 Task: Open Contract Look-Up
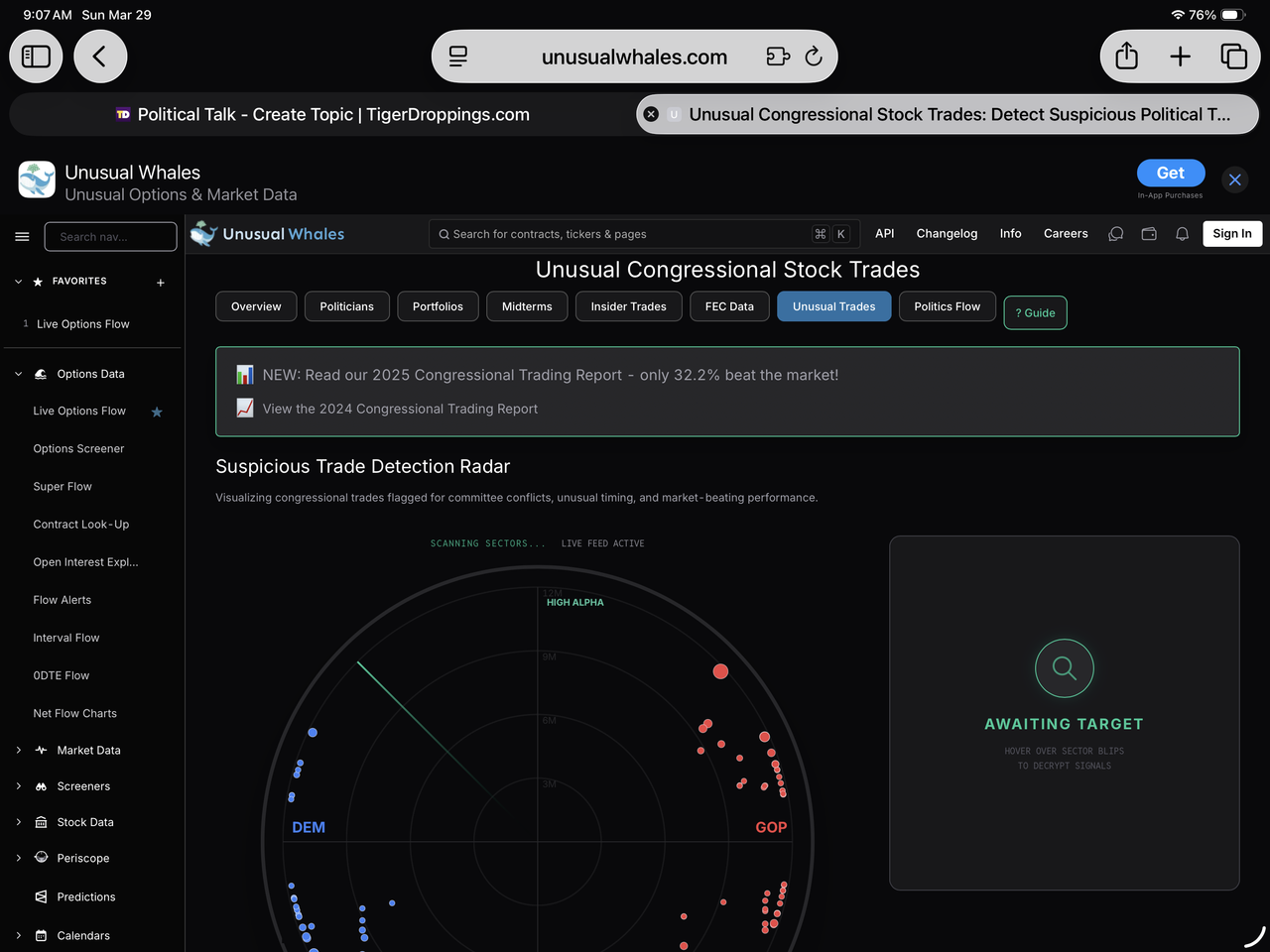pos(81,525)
